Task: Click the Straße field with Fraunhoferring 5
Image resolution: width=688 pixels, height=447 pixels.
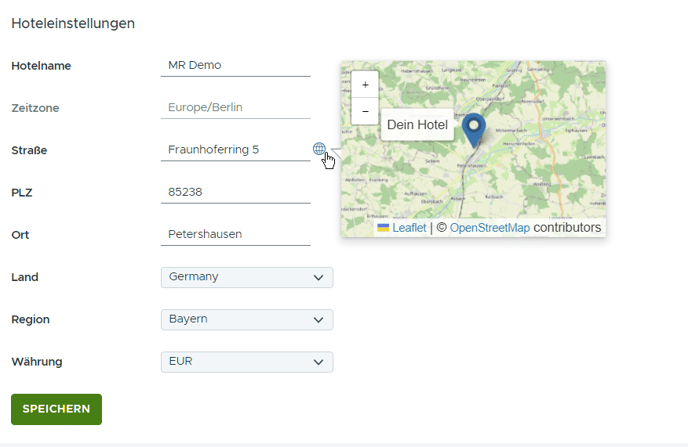Action: pyautogui.click(x=236, y=150)
